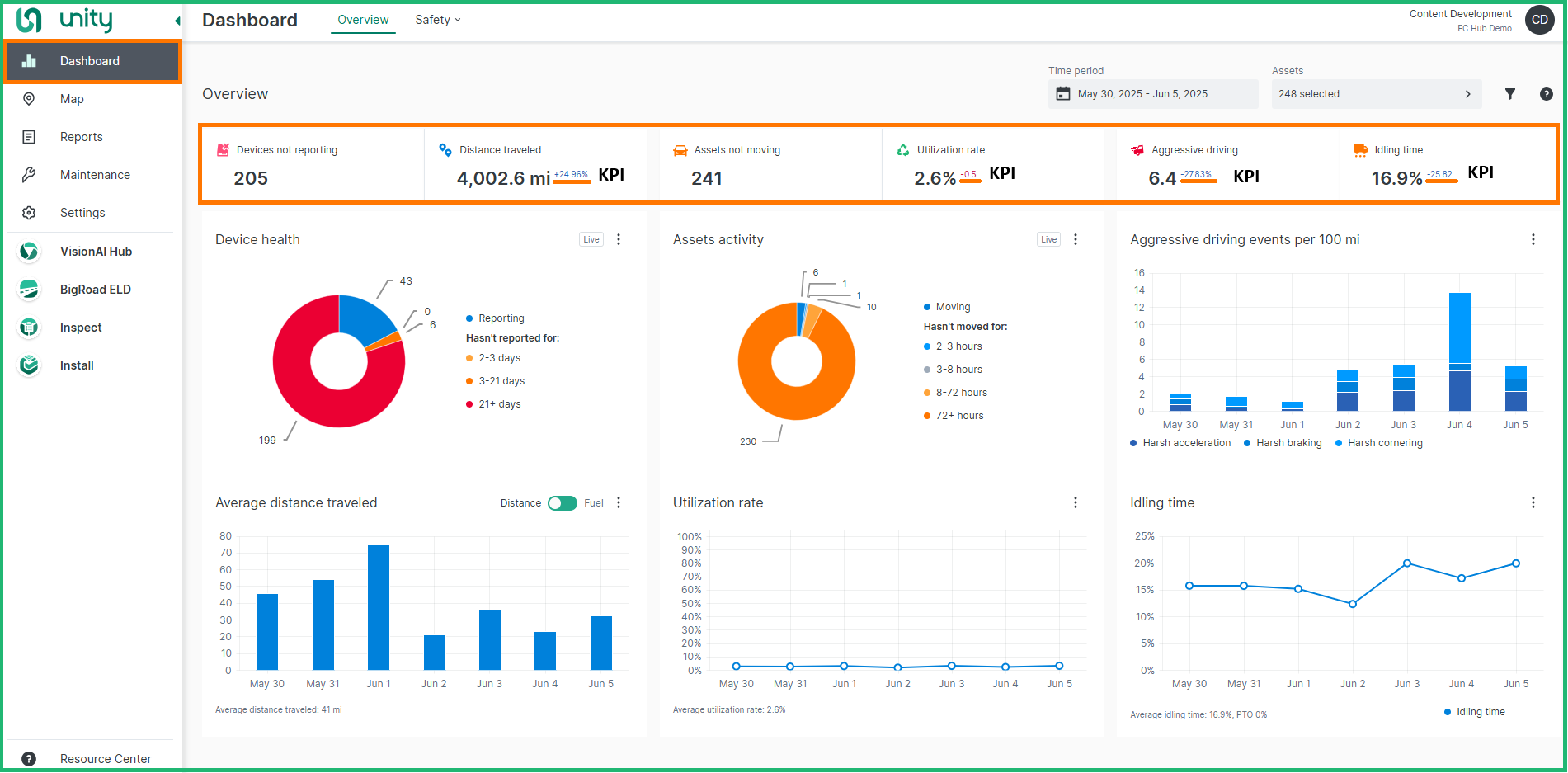The height and width of the screenshot is (773, 1568).
Task: Open Reports from the sidebar
Action: 81,136
